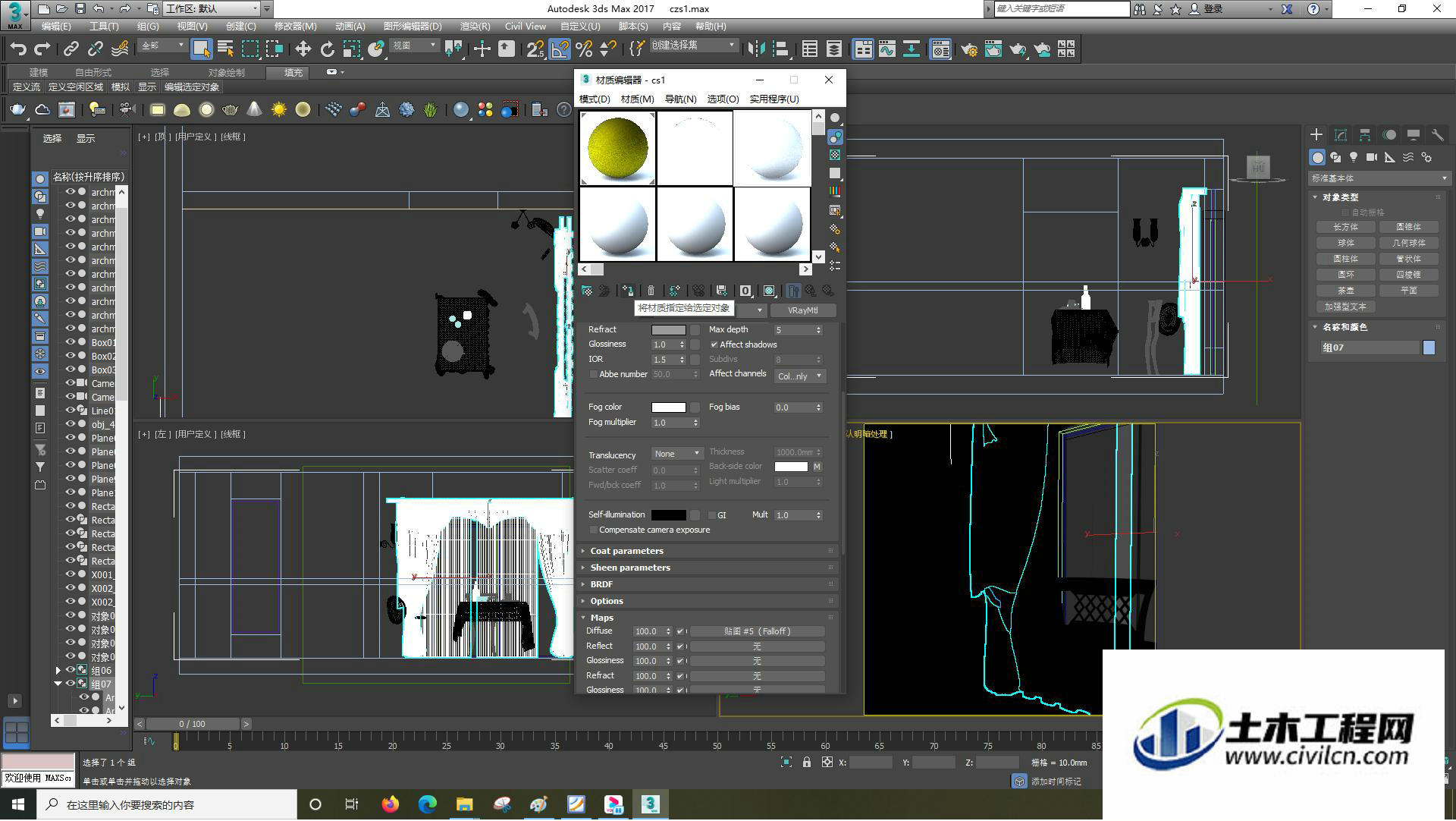Image resolution: width=1456 pixels, height=821 pixels.
Task: Activate Select and Rotate tool
Action: (327, 49)
